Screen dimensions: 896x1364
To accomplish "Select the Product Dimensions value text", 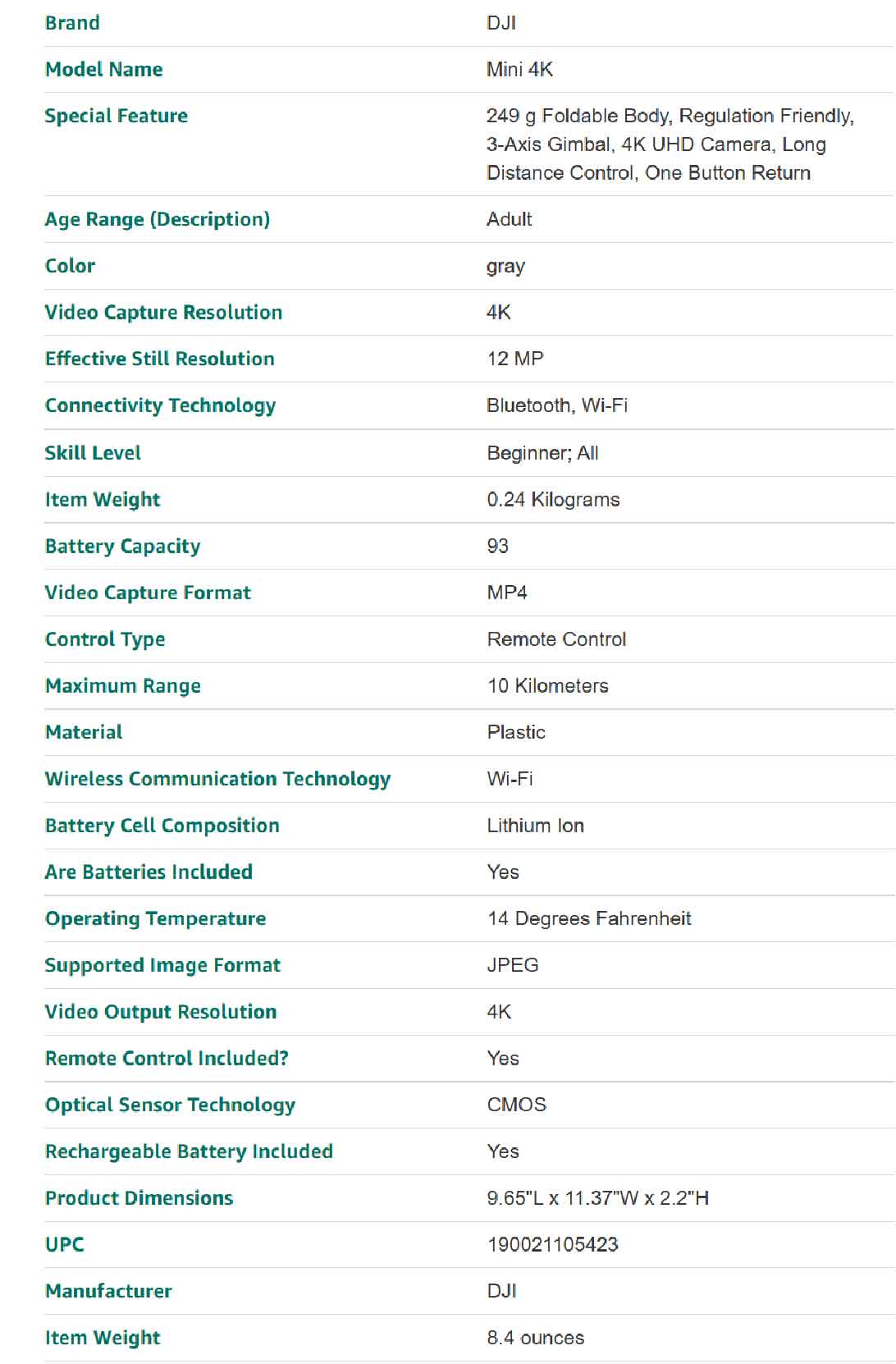I will (x=597, y=1198).
